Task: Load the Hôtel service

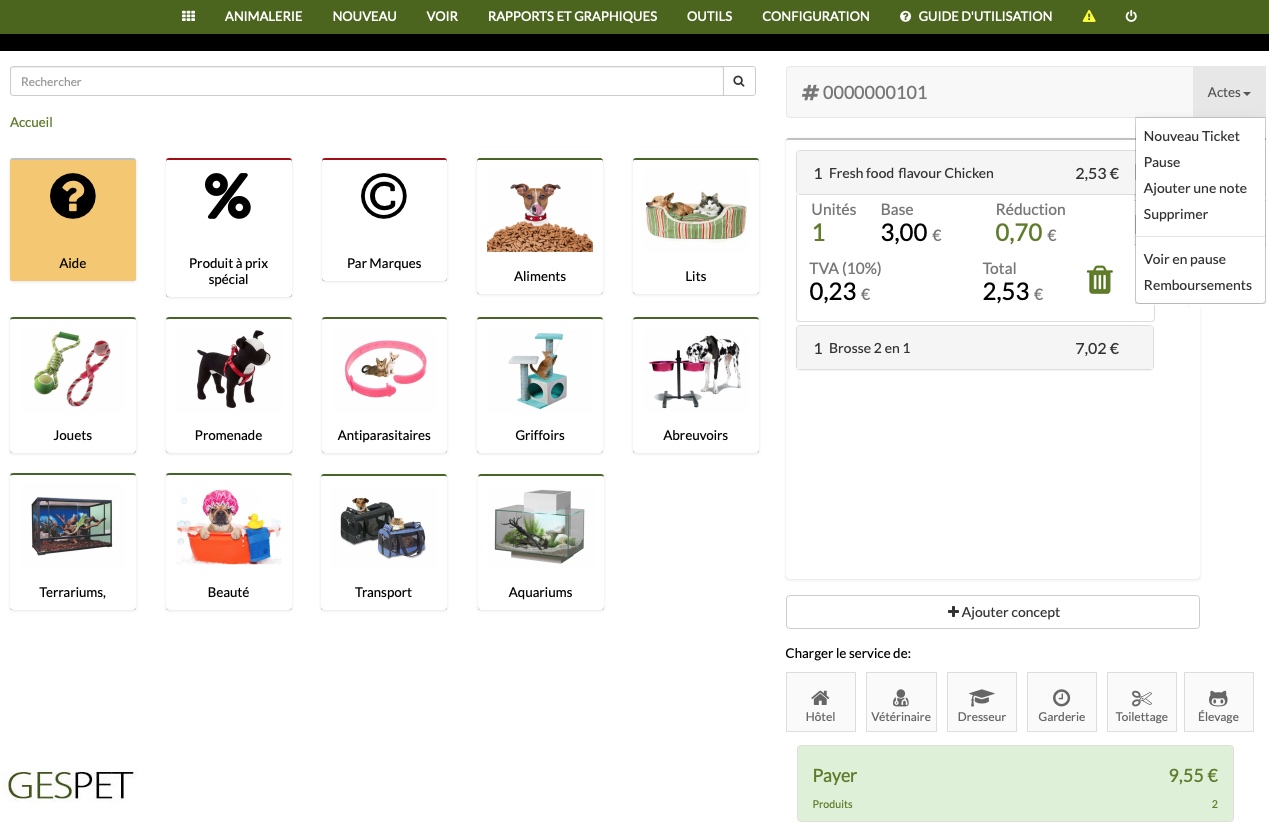Action: click(820, 702)
